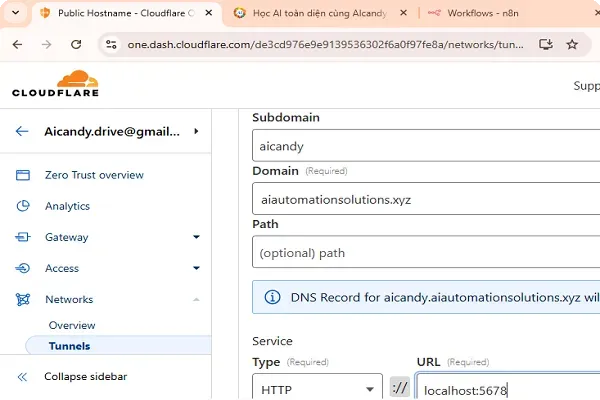
Task: Click the service URL field localhost:5678
Action: click(508, 387)
